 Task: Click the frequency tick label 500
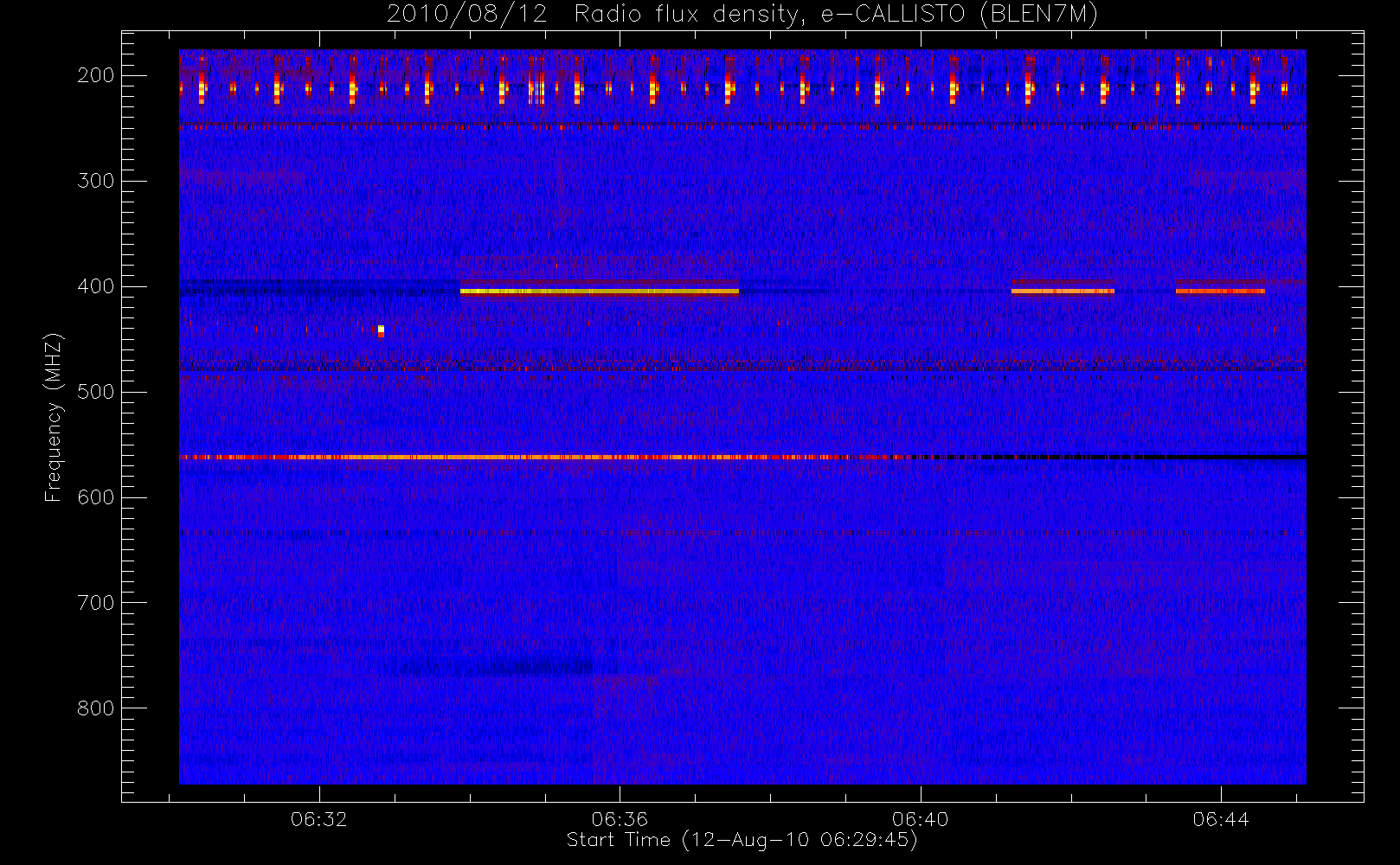tap(96, 392)
